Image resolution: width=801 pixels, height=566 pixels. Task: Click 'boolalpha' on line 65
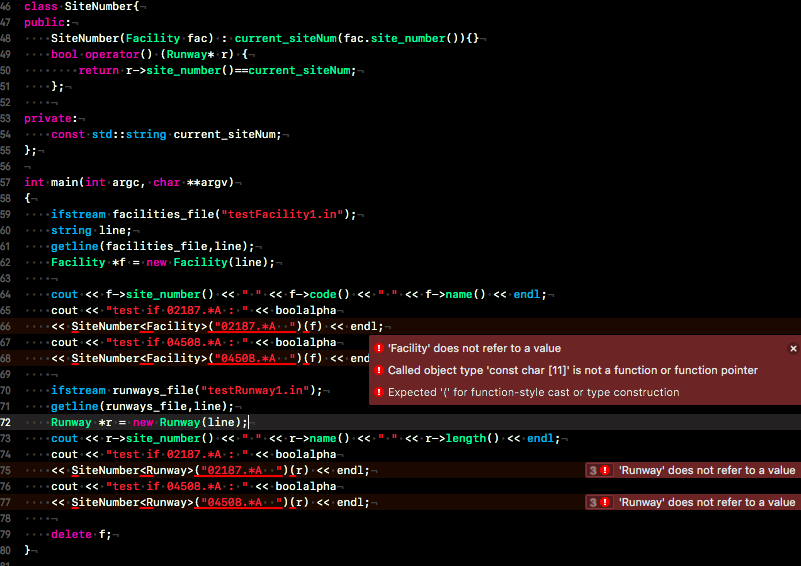coord(306,311)
